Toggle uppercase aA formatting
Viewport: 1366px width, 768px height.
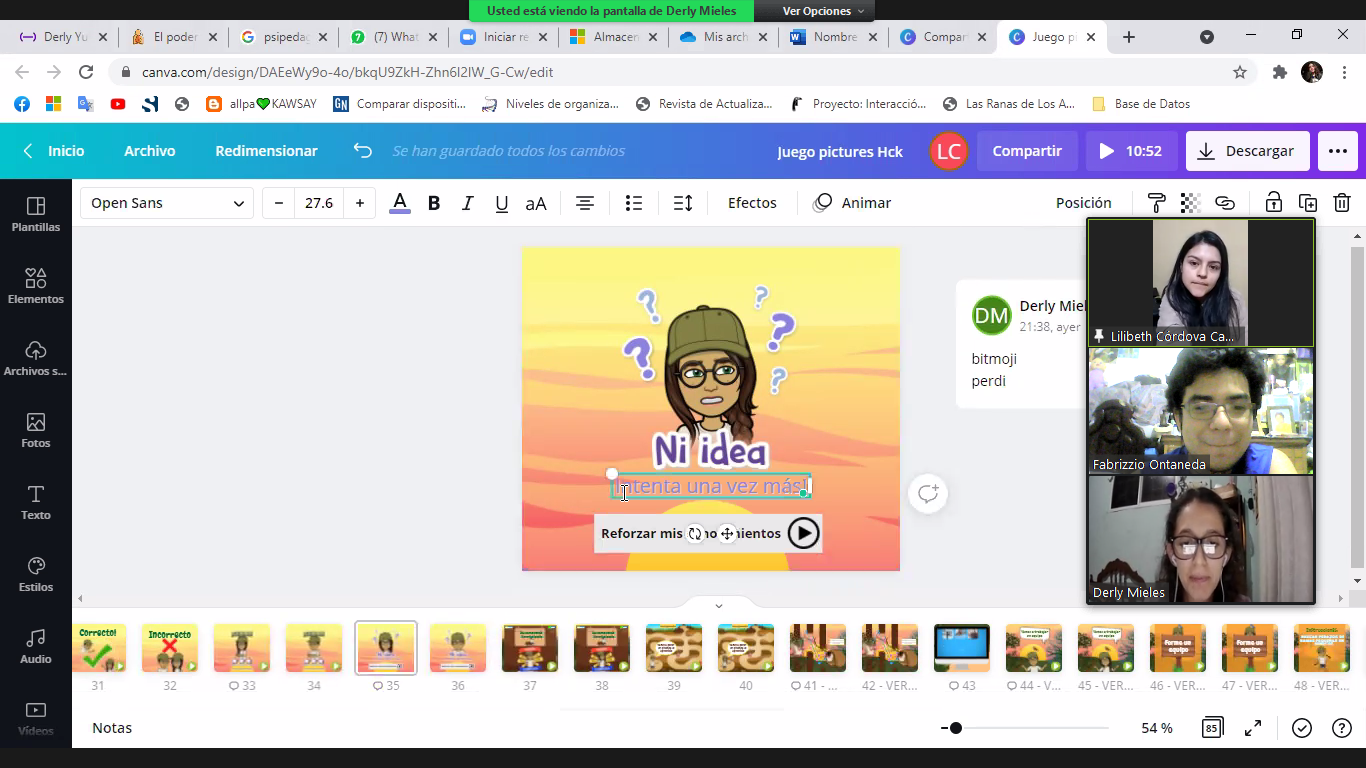pos(536,203)
